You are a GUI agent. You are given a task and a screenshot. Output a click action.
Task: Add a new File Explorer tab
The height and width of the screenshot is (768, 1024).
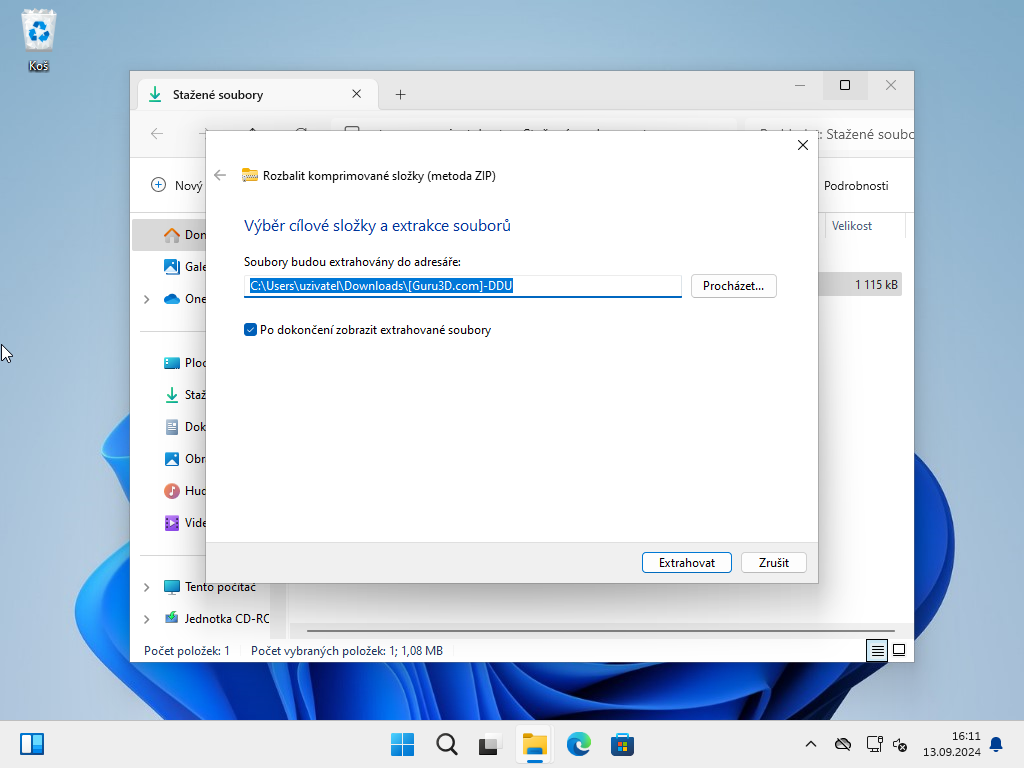point(400,95)
